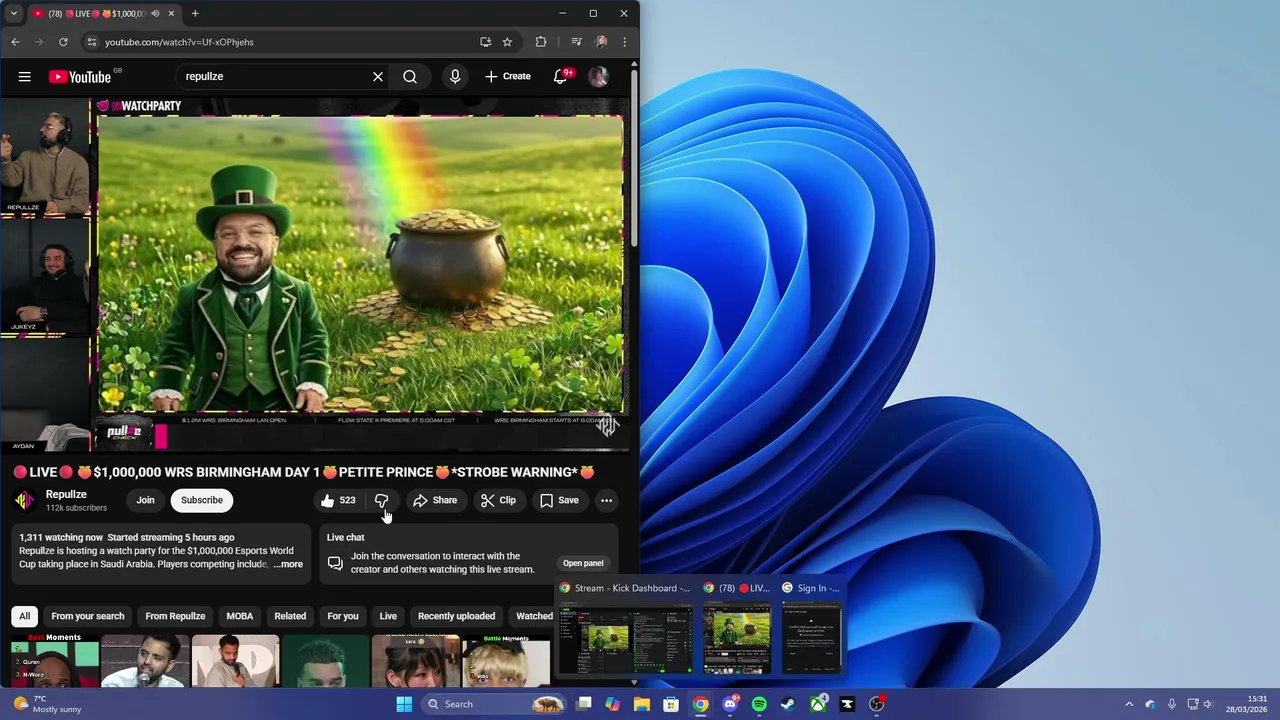Open the tab search dropdown arrow

[x=13, y=13]
